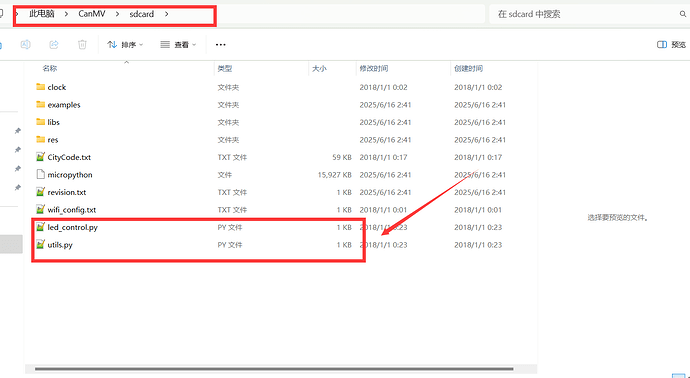
Task: Open the 排序 sort dropdown
Action: pos(125,44)
